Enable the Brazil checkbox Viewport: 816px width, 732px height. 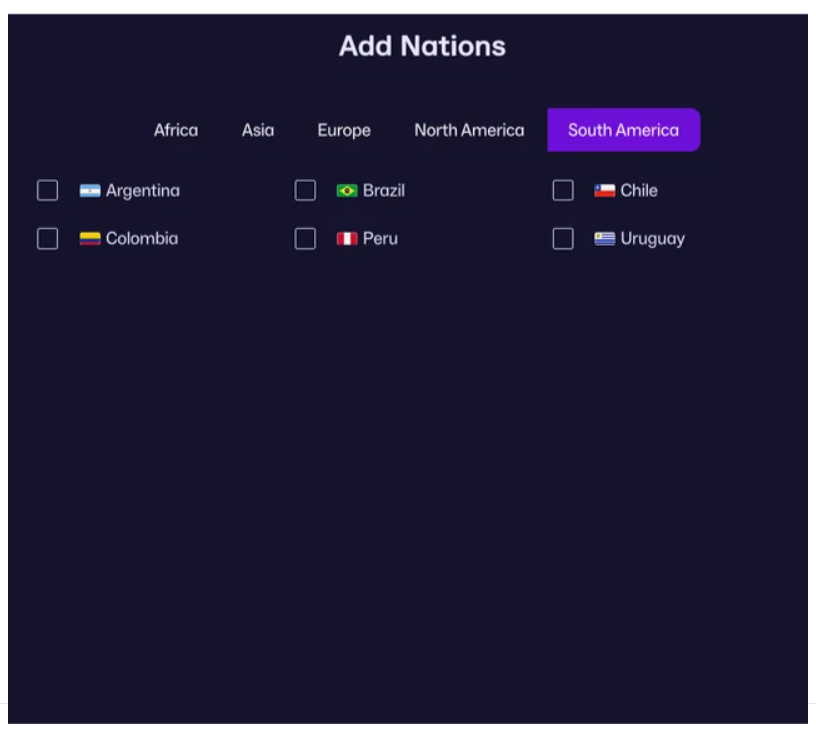[305, 191]
